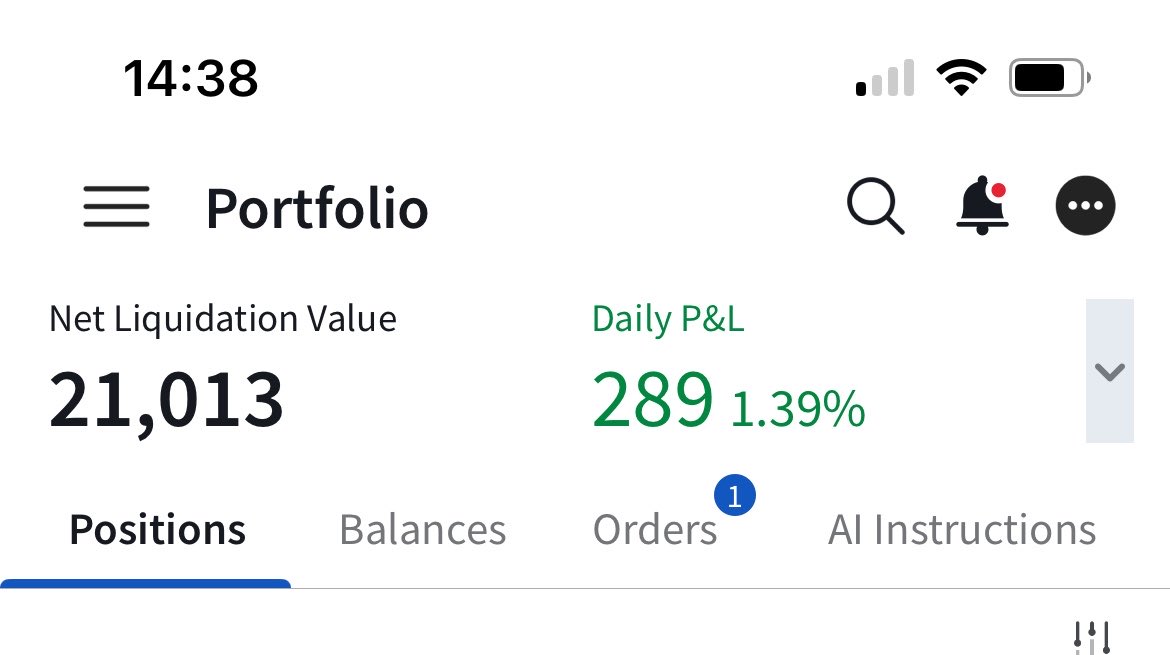Open the Orders tab
Image resolution: width=1170 pixels, height=655 pixels.
pyautogui.click(x=654, y=530)
